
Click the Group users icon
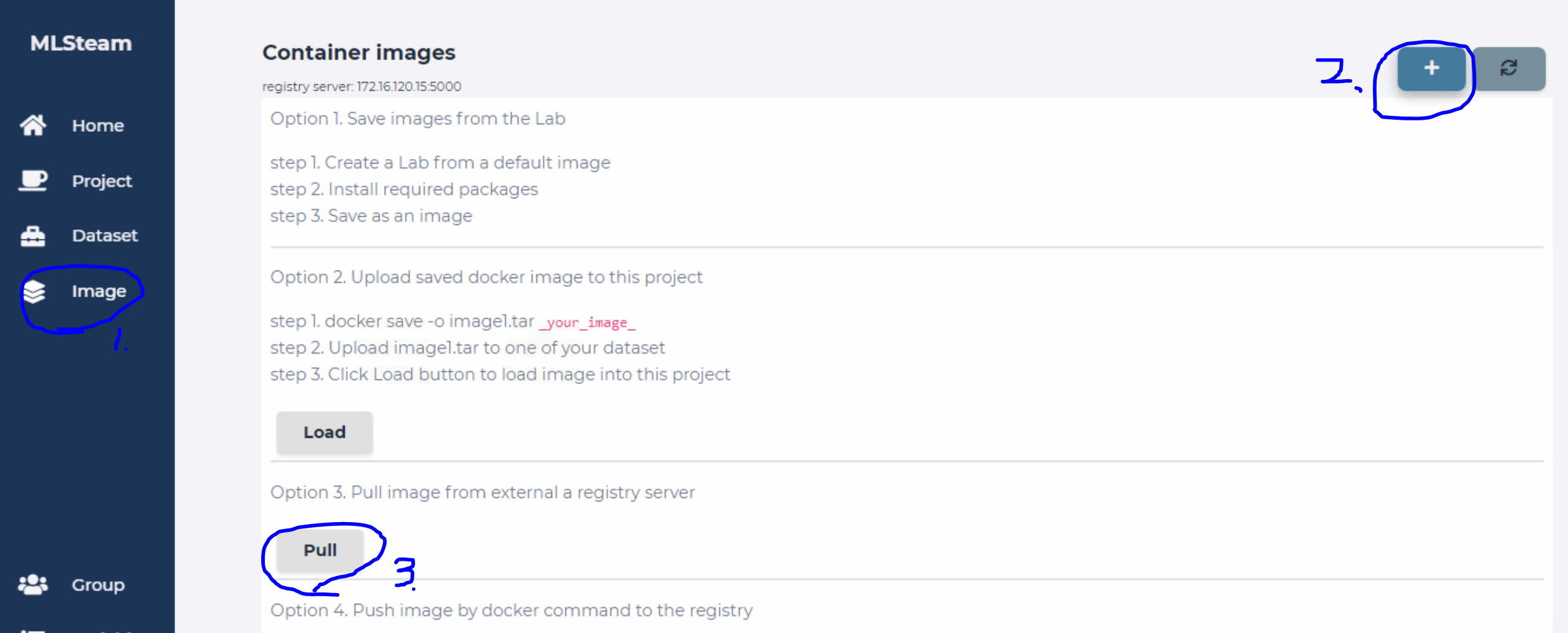coord(33,584)
